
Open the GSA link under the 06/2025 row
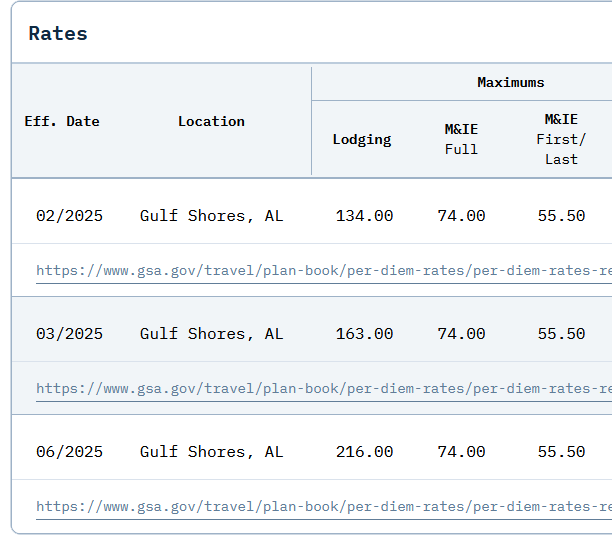tap(324, 507)
